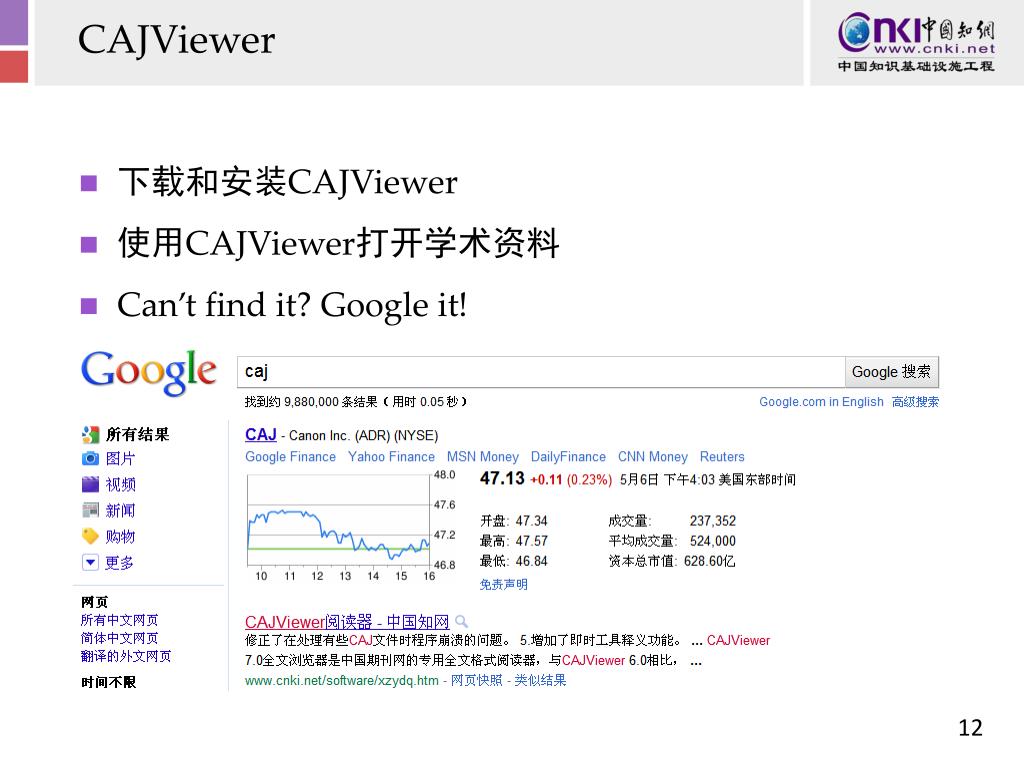This screenshot has width=1024, height=768.
Task: Open the 高级搜索 advanced search link
Action: click(x=915, y=402)
